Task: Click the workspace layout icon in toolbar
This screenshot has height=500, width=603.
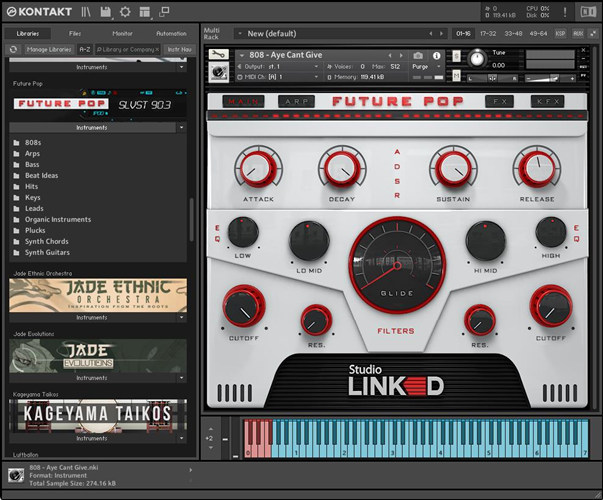Action: tap(145, 11)
